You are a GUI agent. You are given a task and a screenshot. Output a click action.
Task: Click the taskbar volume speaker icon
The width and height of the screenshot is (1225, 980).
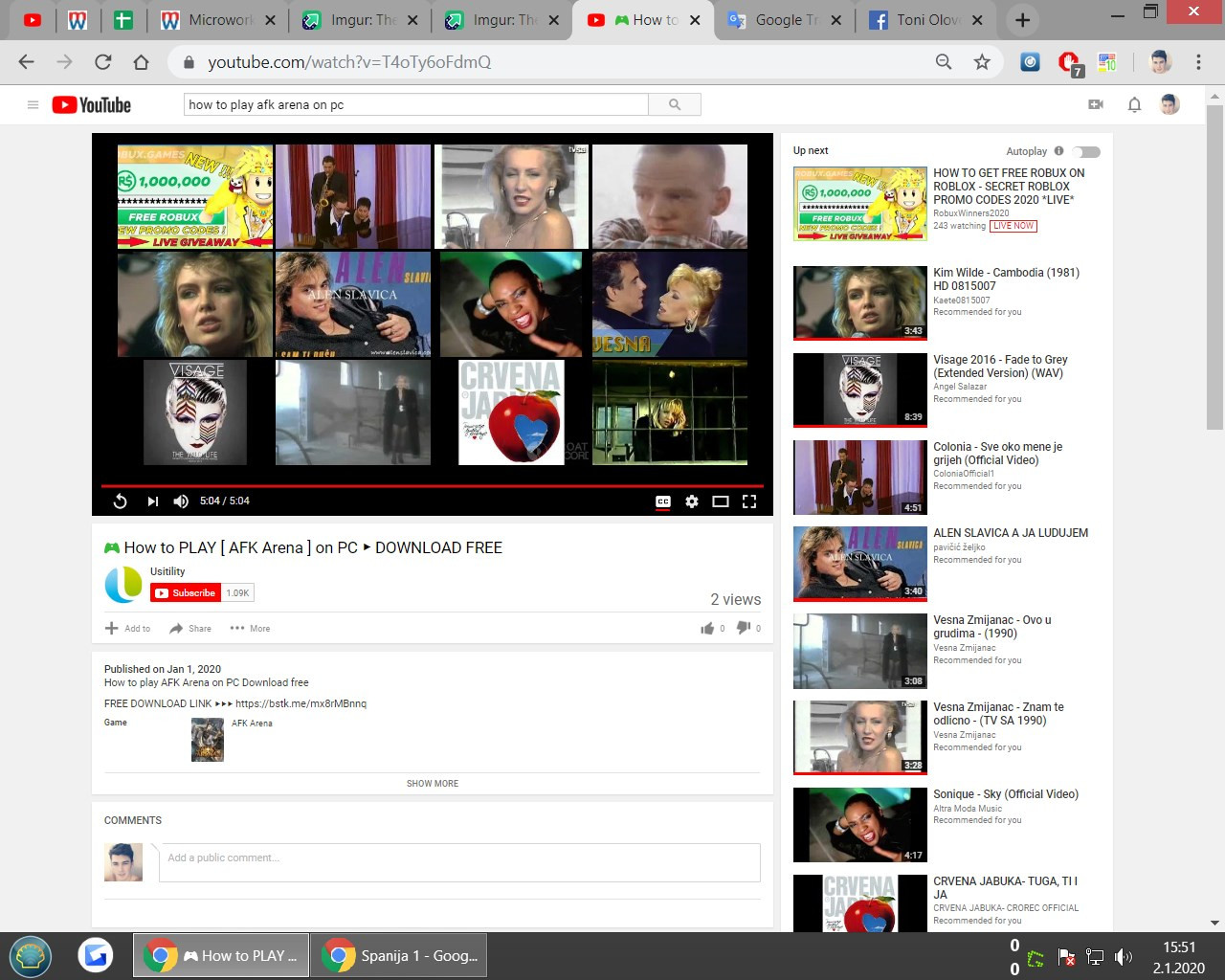pos(1124,957)
